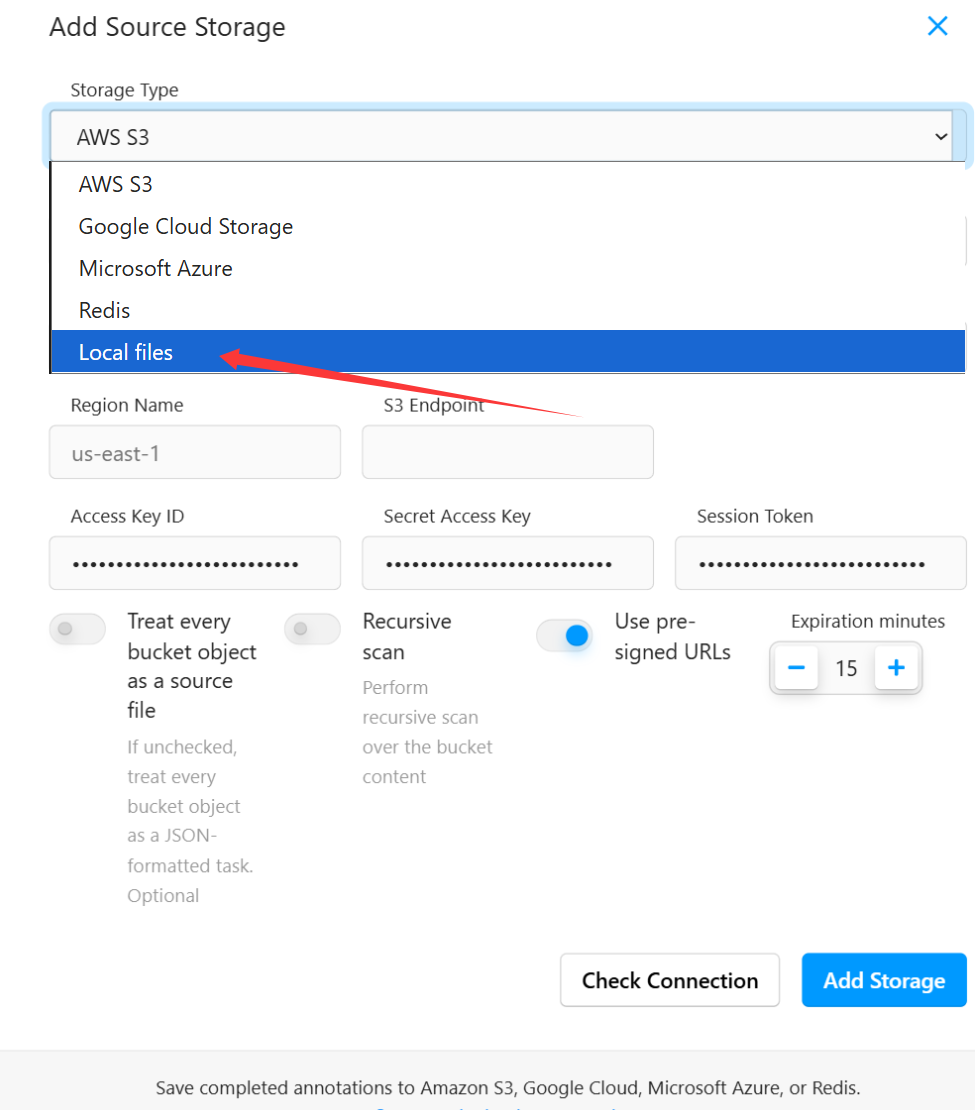975x1110 pixels.
Task: Click the Session Token field
Action: [x=821, y=563]
